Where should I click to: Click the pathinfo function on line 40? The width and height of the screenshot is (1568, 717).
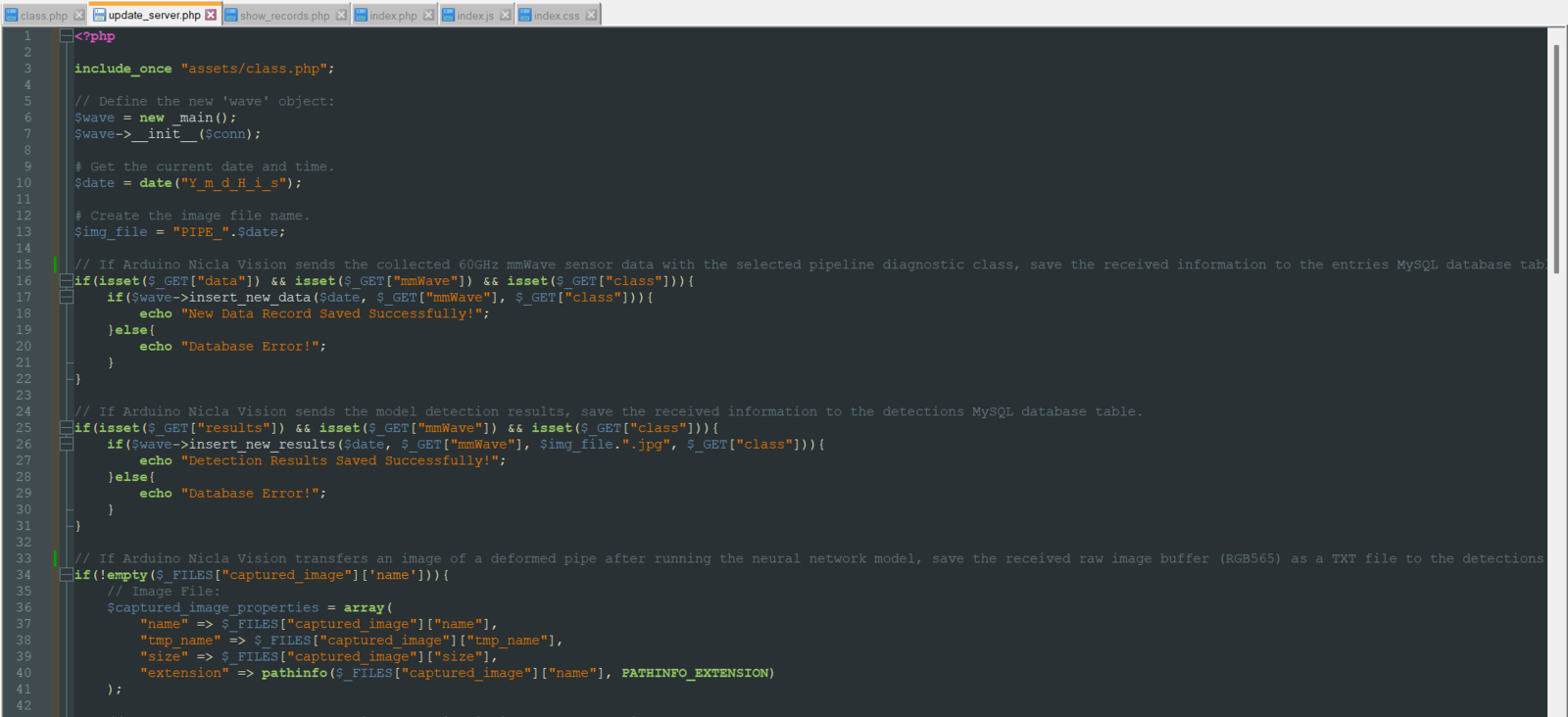point(295,673)
